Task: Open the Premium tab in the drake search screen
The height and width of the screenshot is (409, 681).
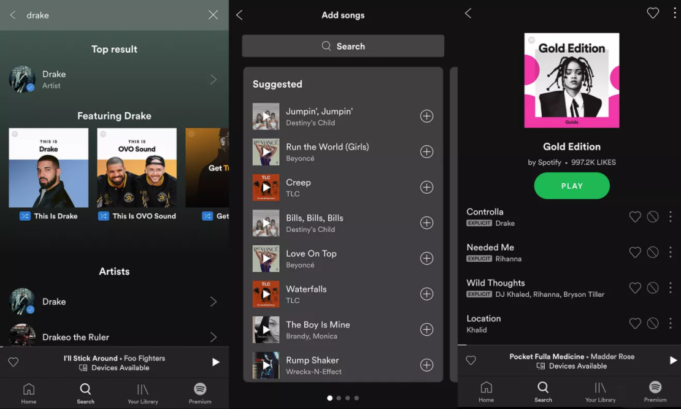Action: pyautogui.click(x=200, y=393)
